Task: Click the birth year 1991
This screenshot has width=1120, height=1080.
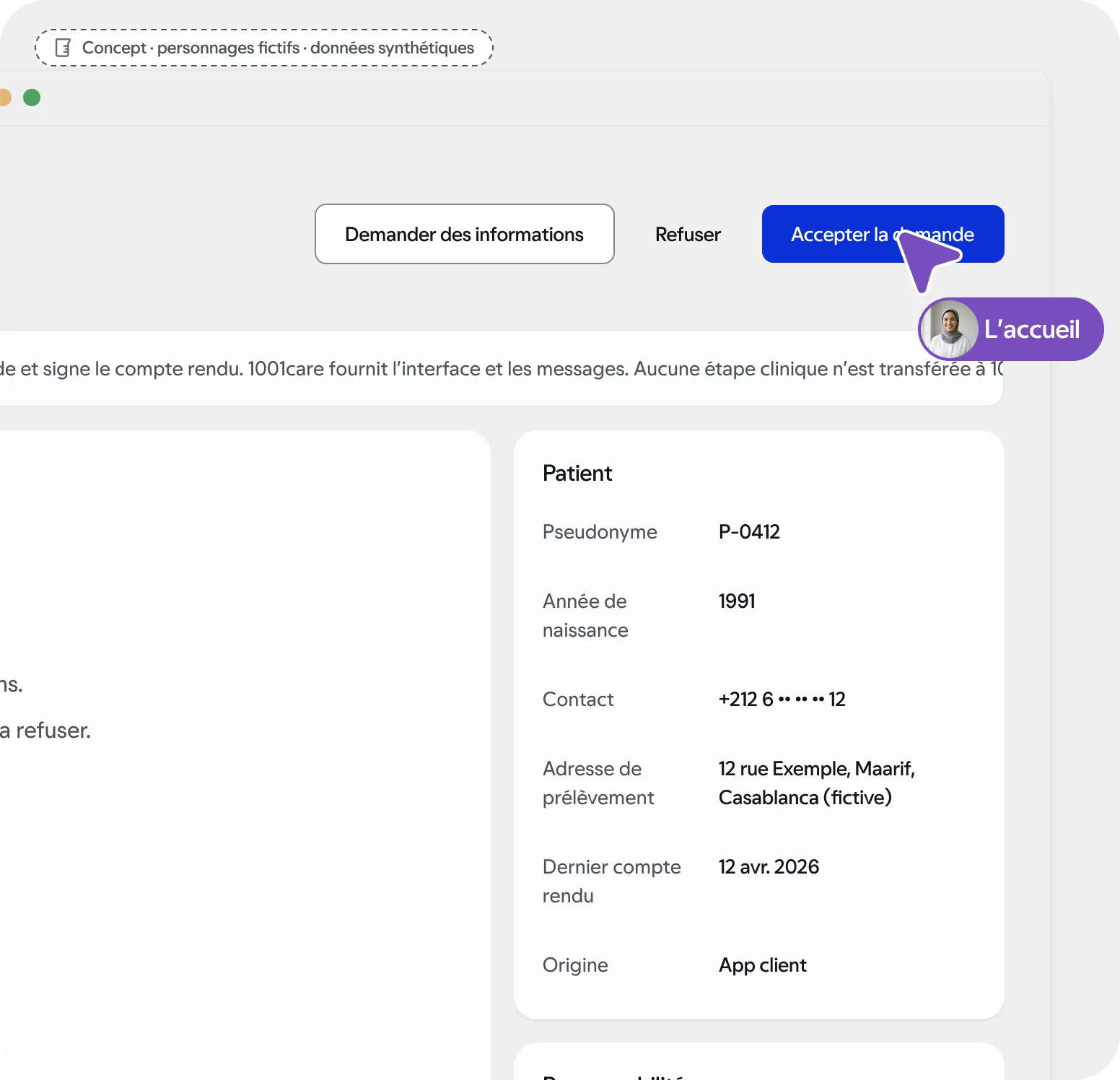Action: click(737, 601)
